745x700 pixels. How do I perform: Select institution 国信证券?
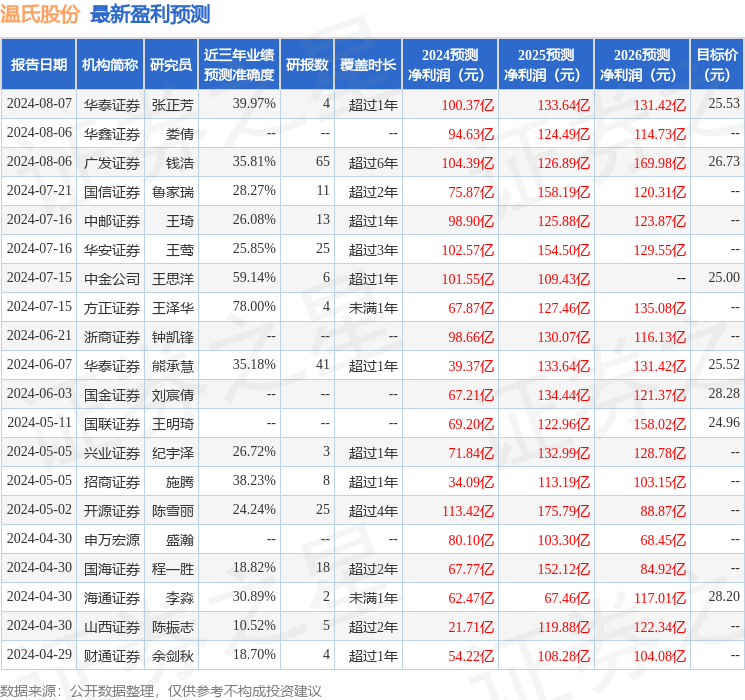(x=112, y=192)
